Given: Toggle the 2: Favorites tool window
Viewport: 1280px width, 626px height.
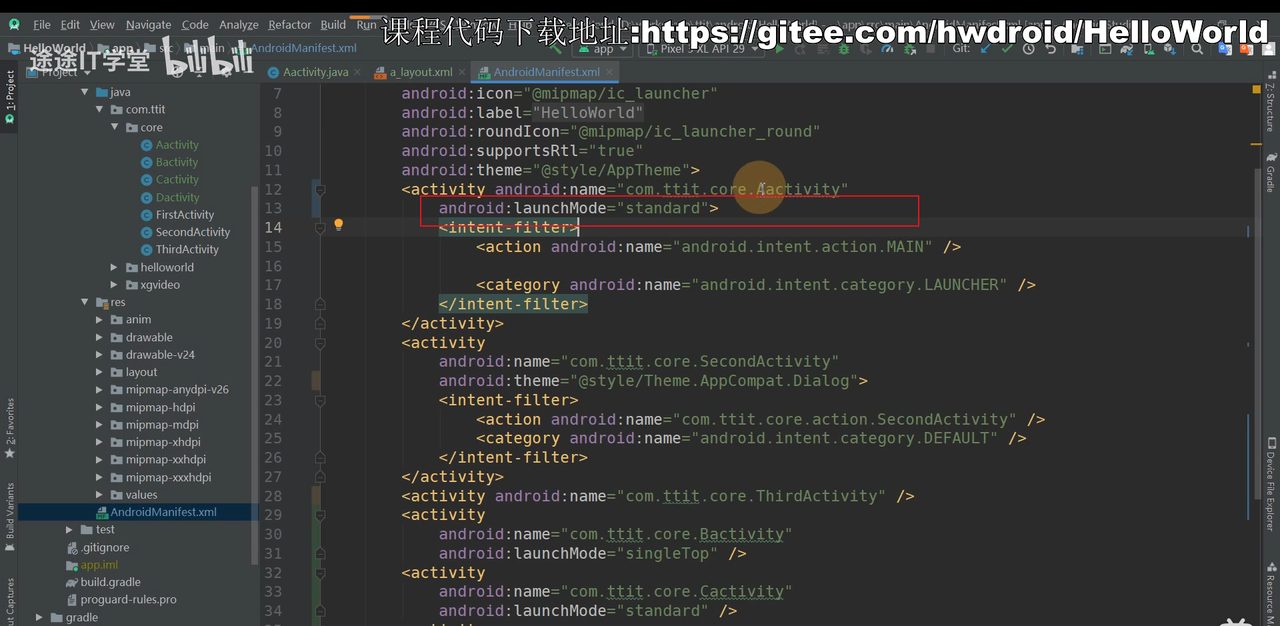Looking at the screenshot, I should [x=9, y=428].
